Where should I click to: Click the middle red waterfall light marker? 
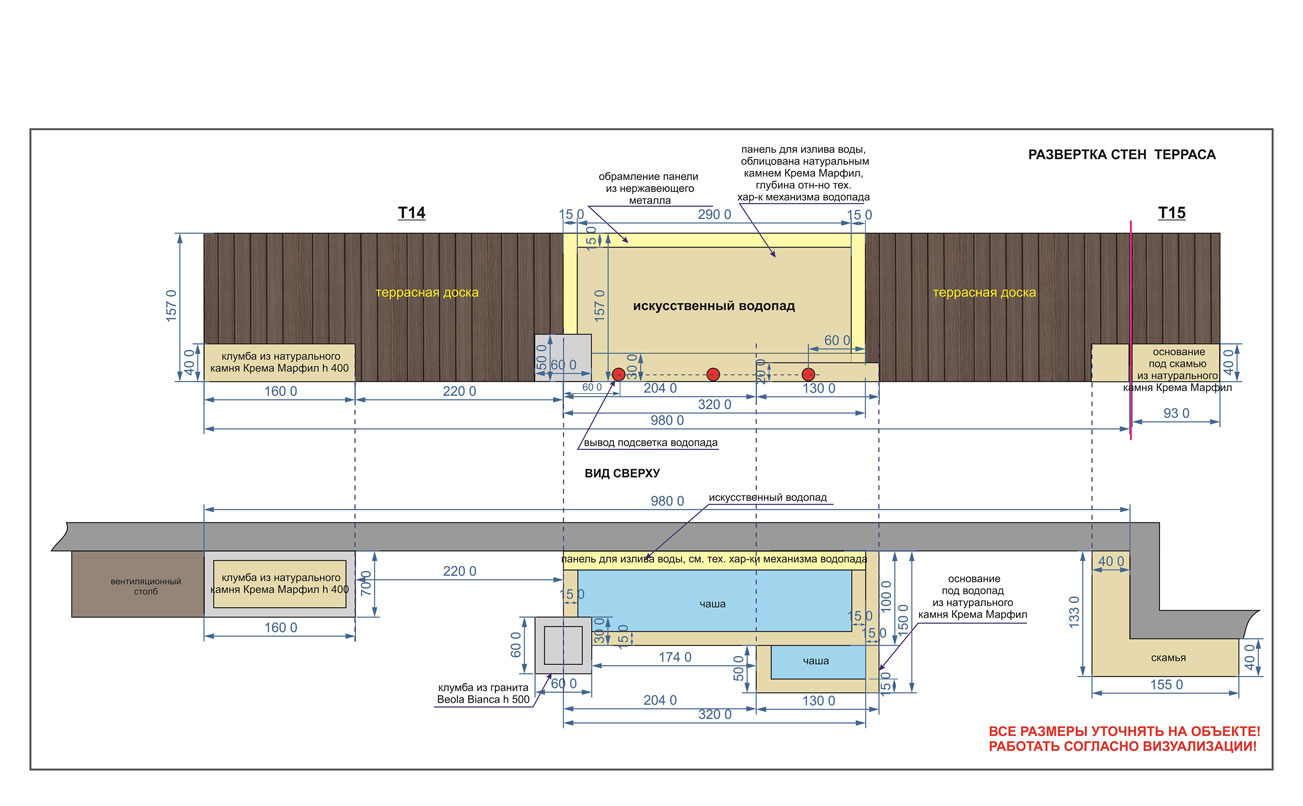(x=713, y=374)
